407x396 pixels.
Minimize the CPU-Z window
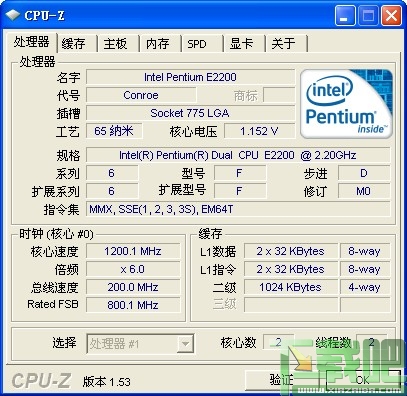pos(345,16)
